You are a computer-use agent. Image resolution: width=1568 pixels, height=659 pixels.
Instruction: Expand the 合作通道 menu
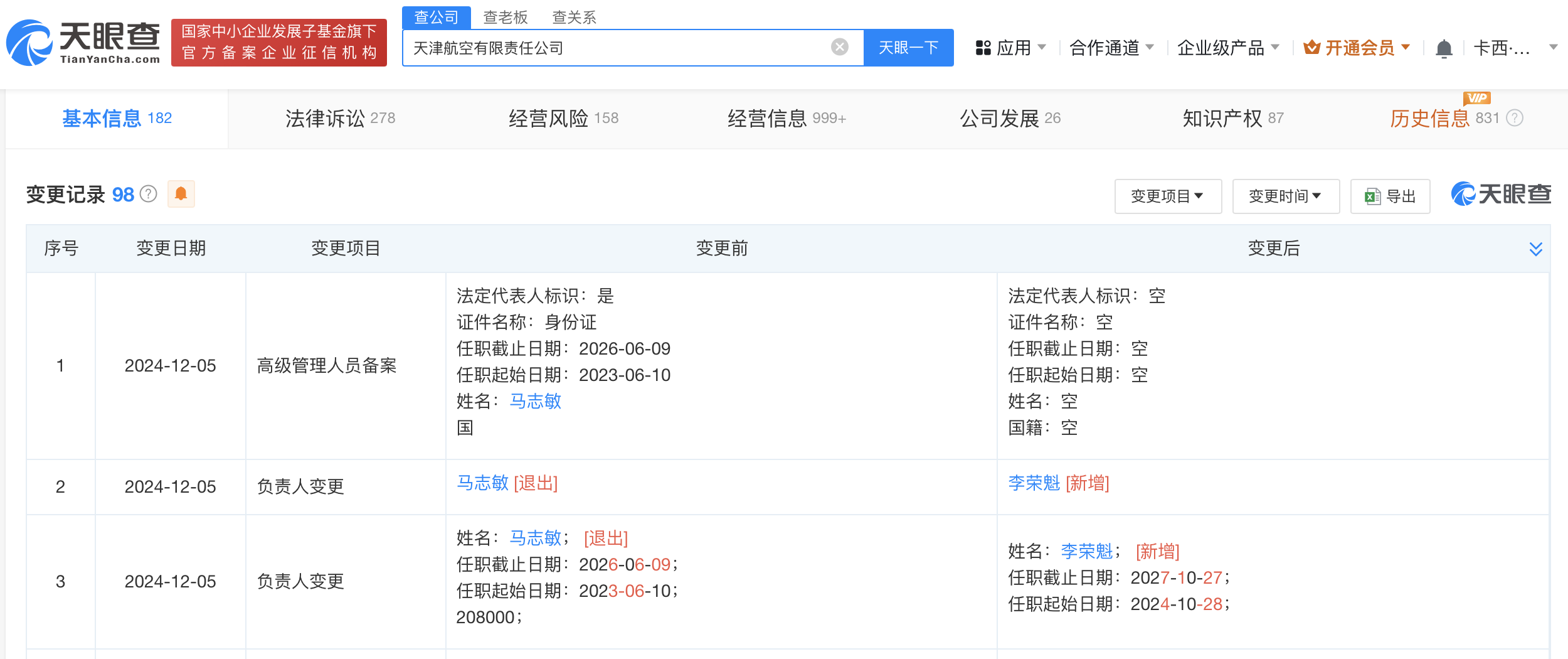pos(1111,48)
